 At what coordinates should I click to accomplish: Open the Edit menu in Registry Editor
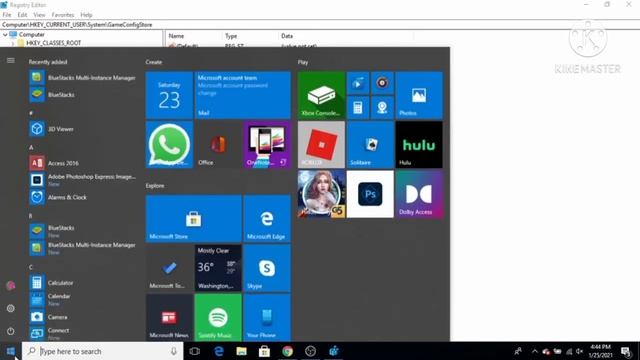pos(22,15)
